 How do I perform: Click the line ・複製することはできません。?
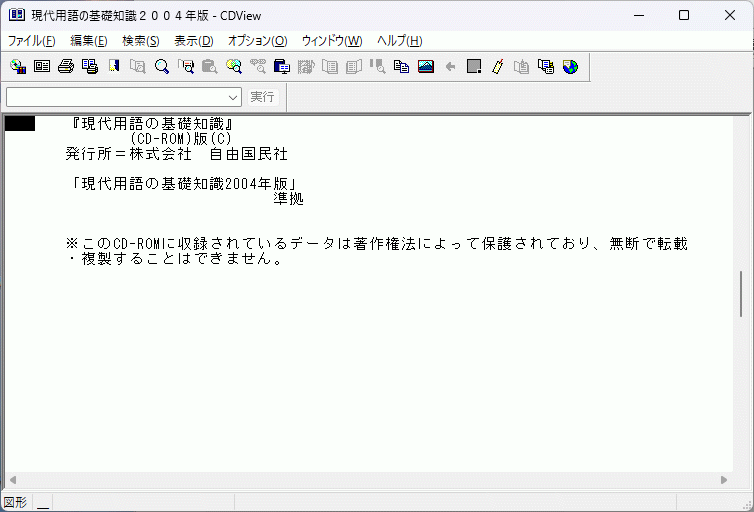click(x=175, y=258)
